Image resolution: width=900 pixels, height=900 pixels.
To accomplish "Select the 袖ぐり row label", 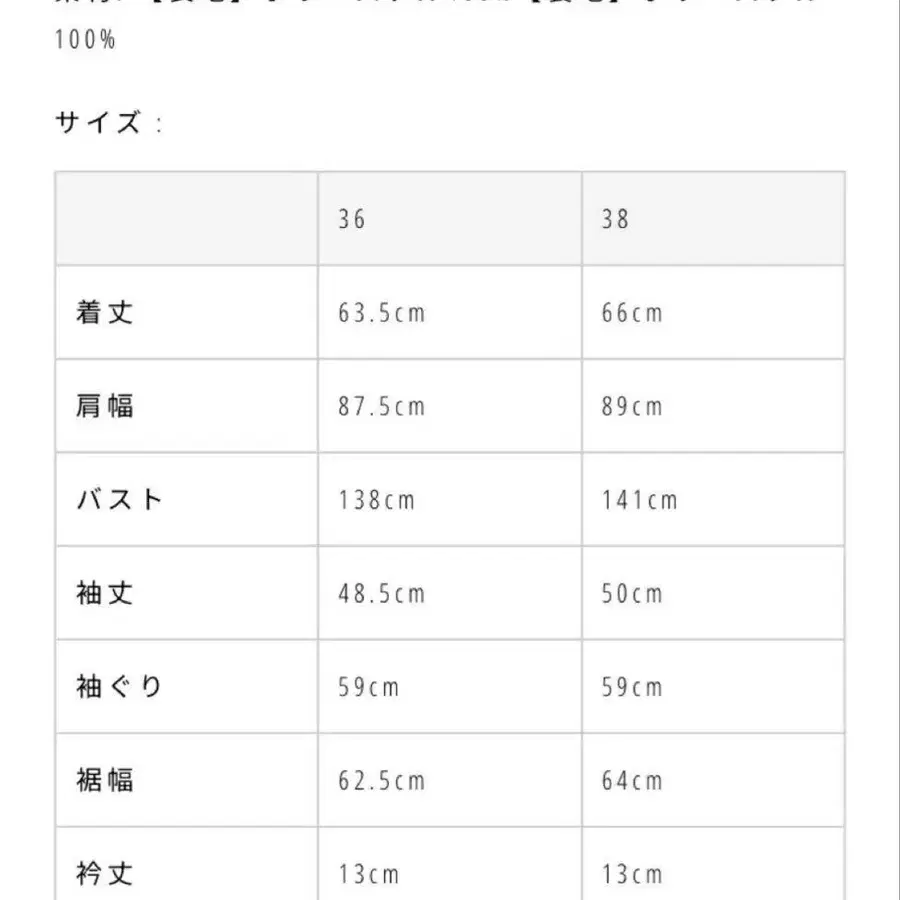I will 119,687.
